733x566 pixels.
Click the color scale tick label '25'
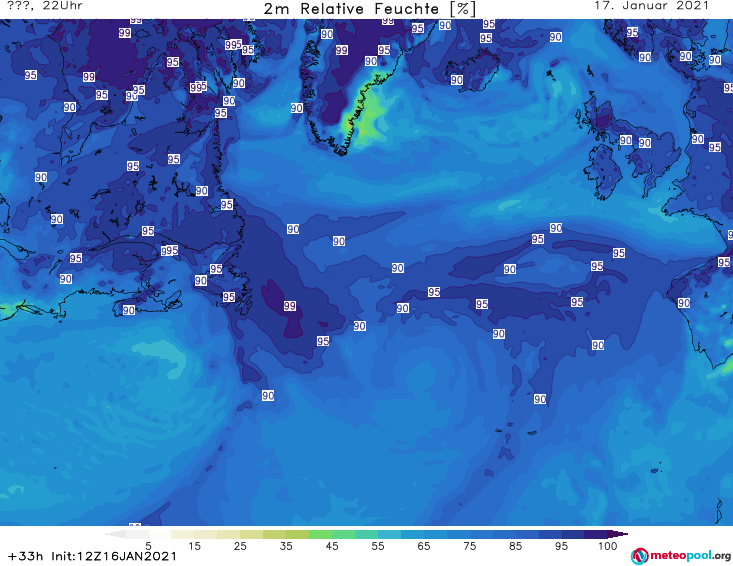click(240, 546)
